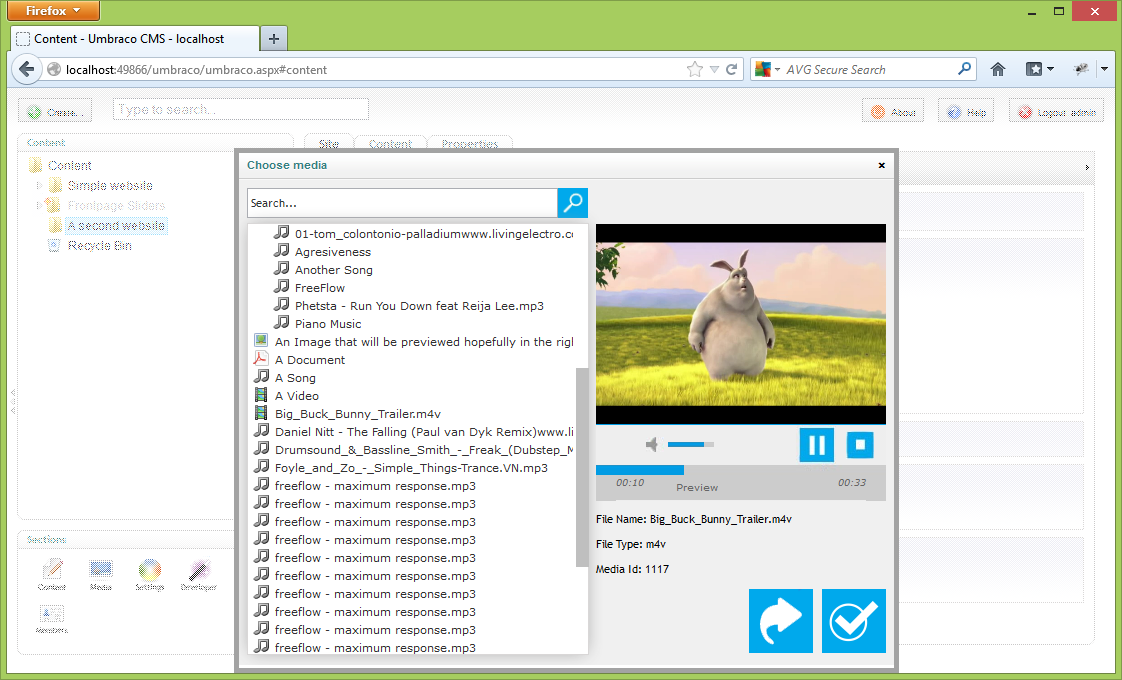The width and height of the screenshot is (1122, 680).
Task: Select Daniel Nitt - The Falling track
Action: (424, 432)
